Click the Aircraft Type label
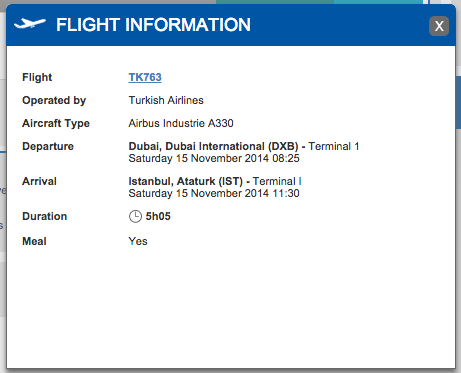 point(56,123)
